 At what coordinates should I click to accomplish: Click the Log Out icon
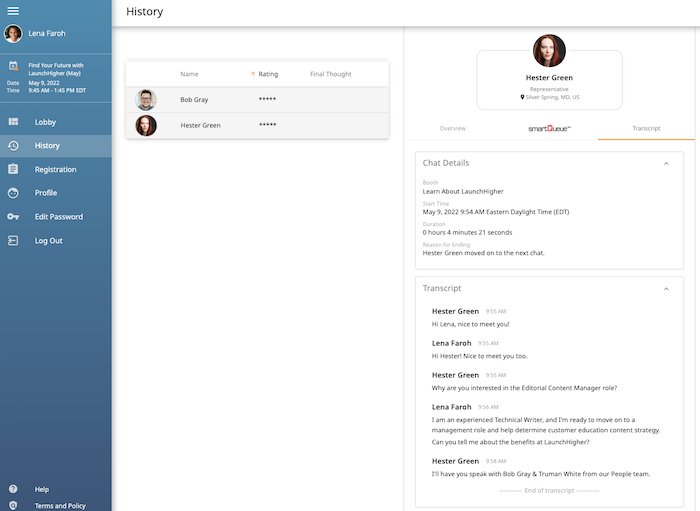click(13, 241)
